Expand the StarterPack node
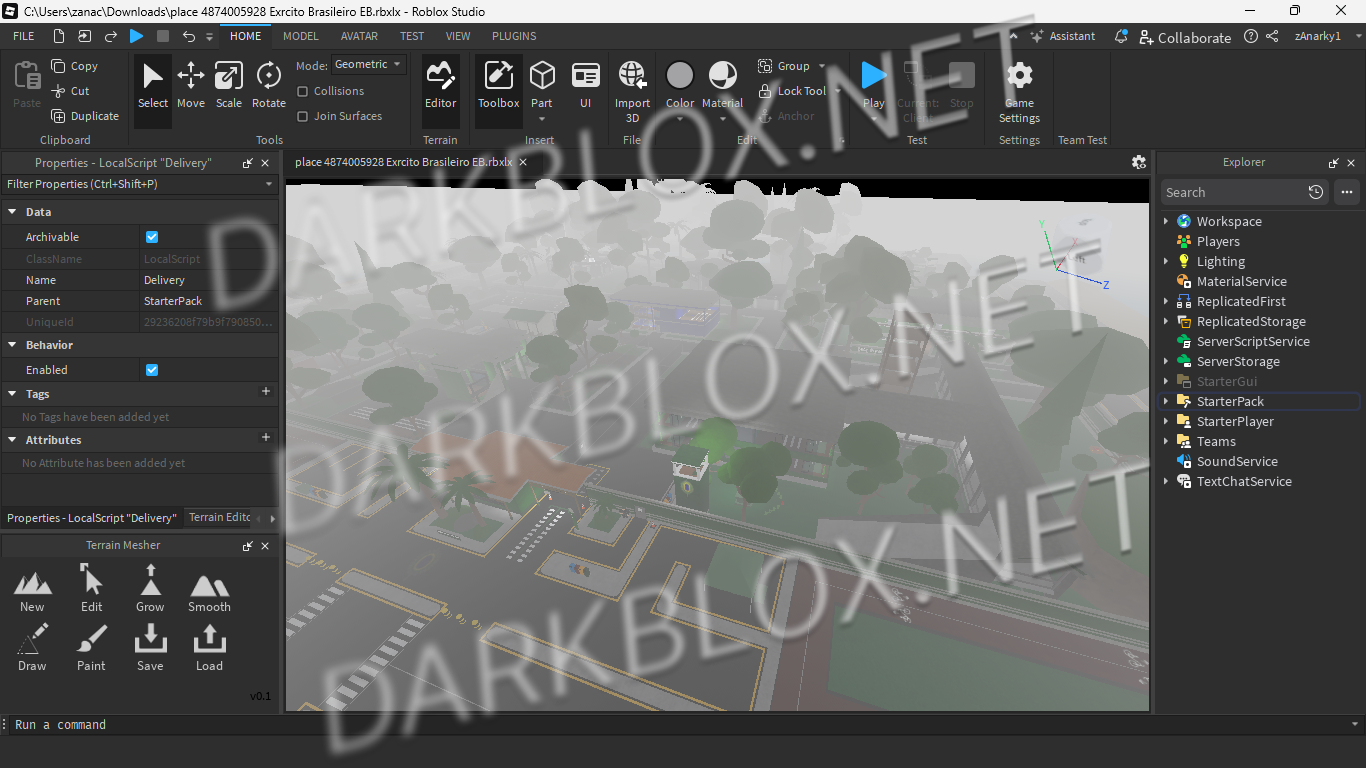The width and height of the screenshot is (1366, 768). 1166,401
